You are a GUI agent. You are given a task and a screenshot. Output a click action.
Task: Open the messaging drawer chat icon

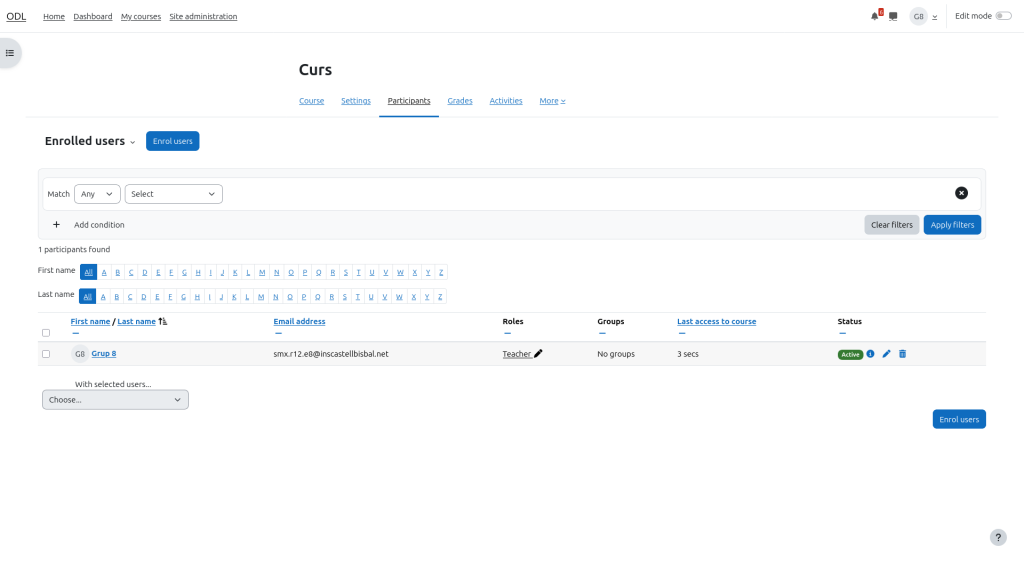pos(893,16)
